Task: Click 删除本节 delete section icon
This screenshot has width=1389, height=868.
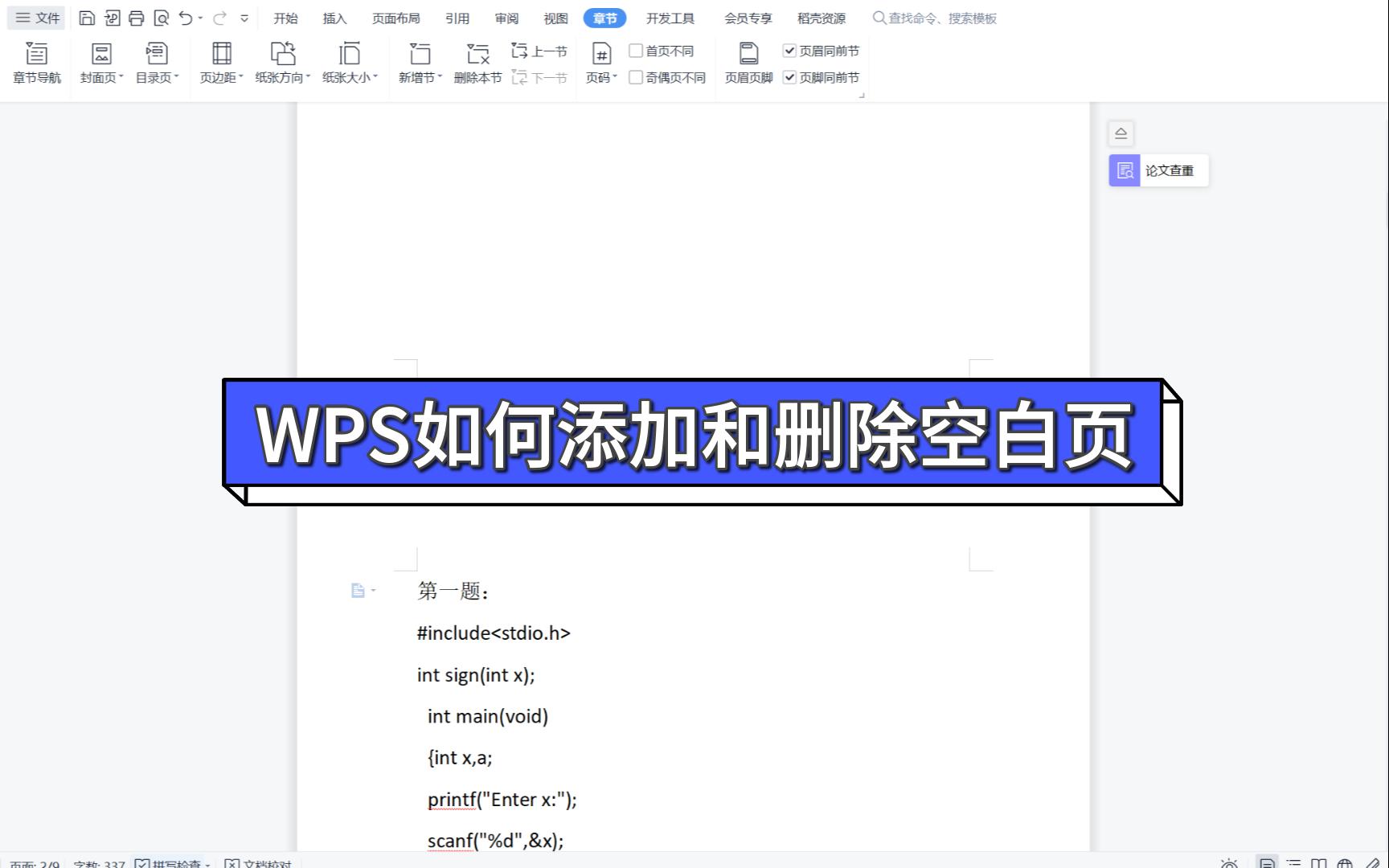Action: pyautogui.click(x=477, y=63)
